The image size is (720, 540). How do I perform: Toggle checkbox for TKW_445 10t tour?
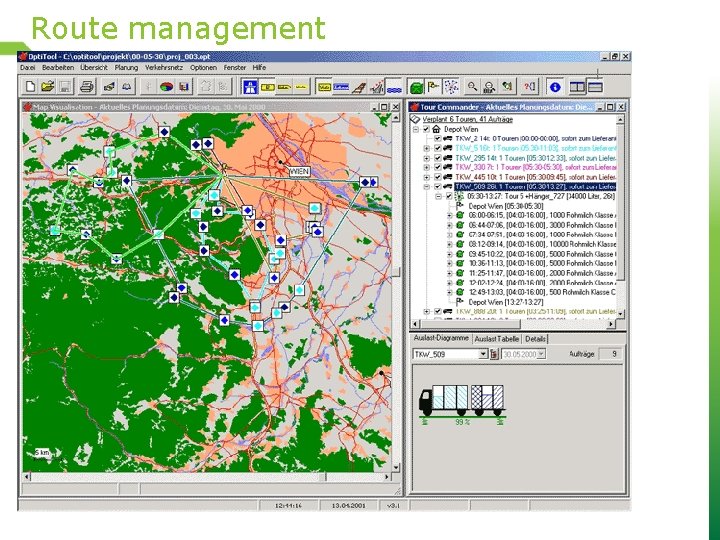(436, 176)
